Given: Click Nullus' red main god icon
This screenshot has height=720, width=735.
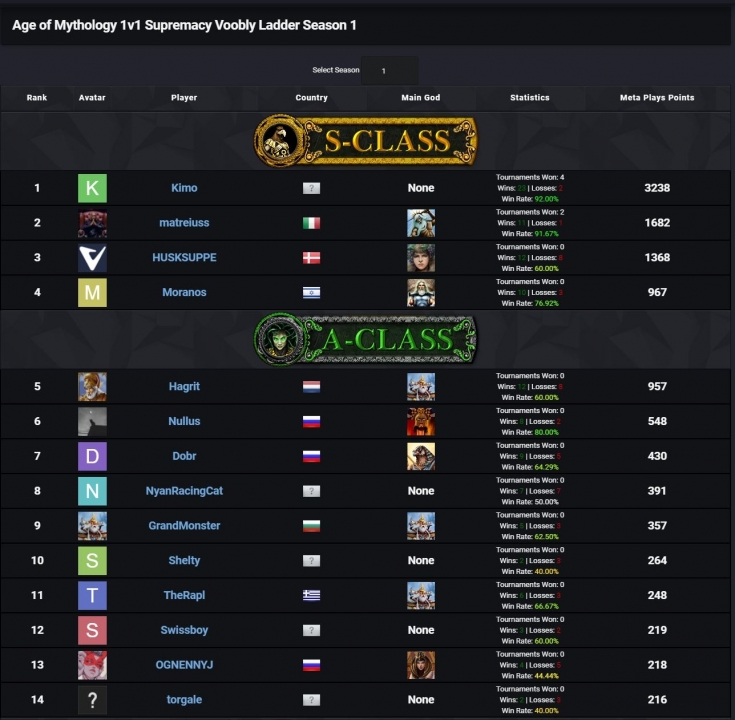Looking at the screenshot, I should [x=421, y=421].
